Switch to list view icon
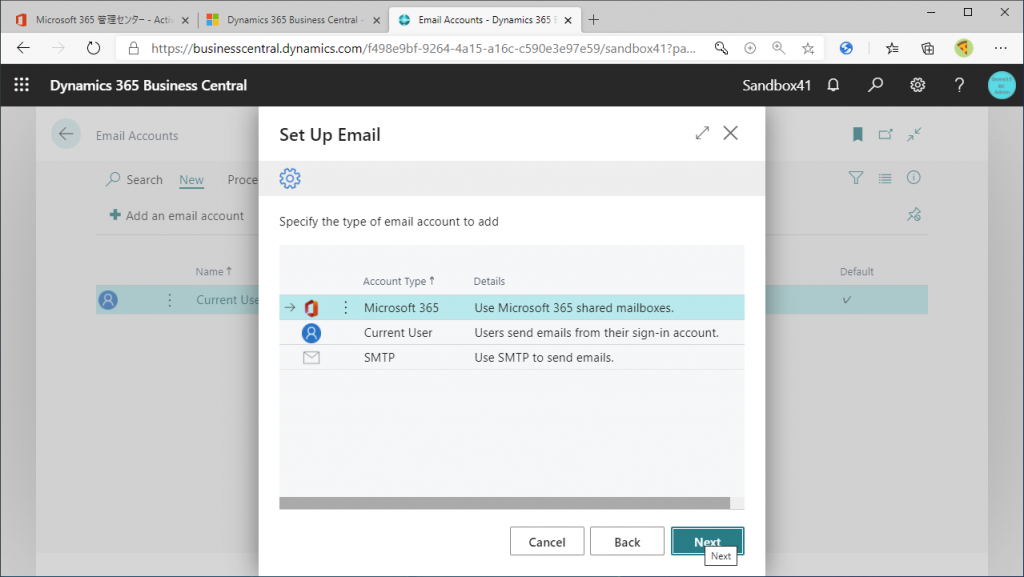This screenshot has height=577, width=1024. 885,178
